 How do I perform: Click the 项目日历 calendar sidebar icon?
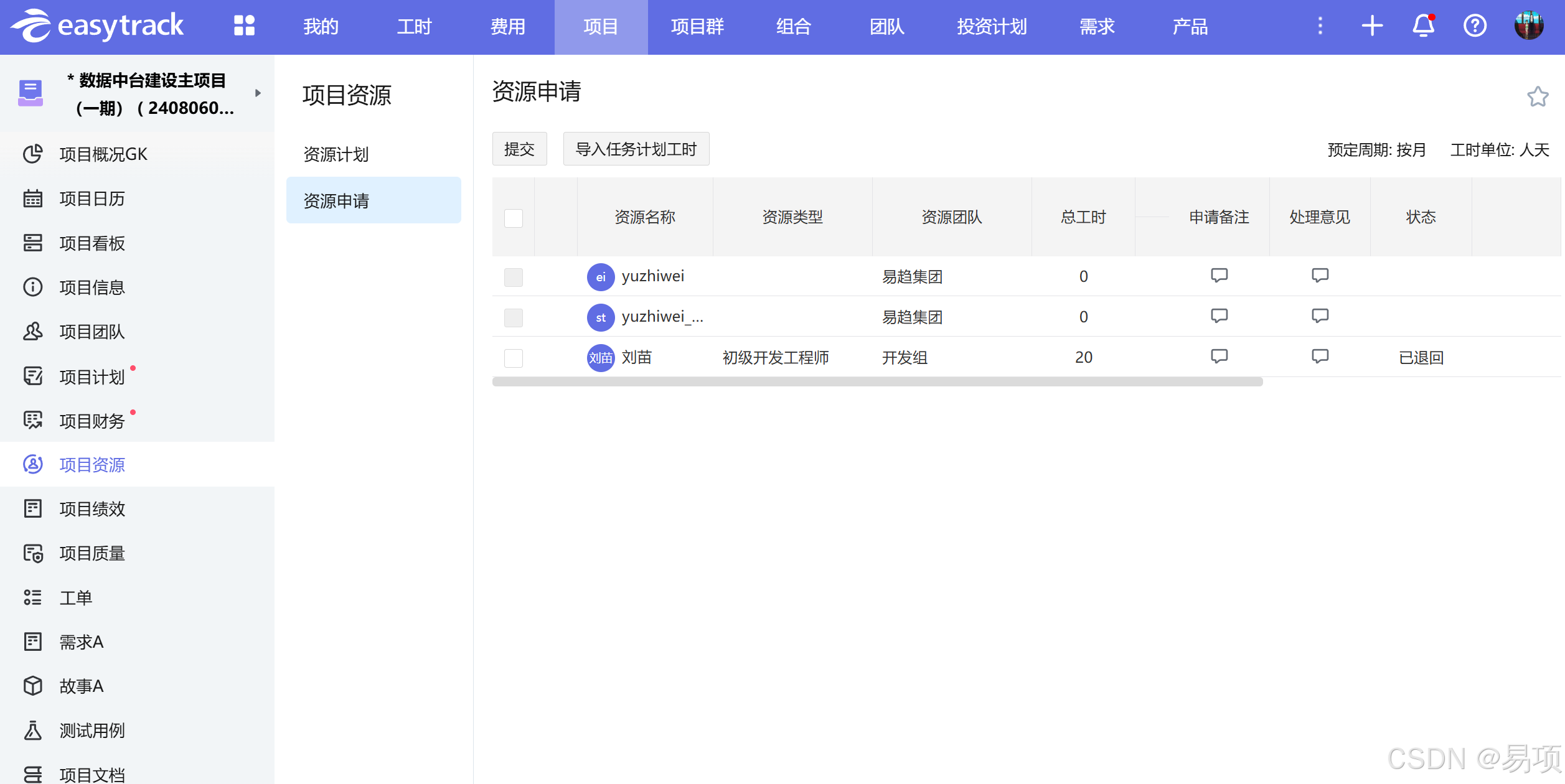coord(33,198)
